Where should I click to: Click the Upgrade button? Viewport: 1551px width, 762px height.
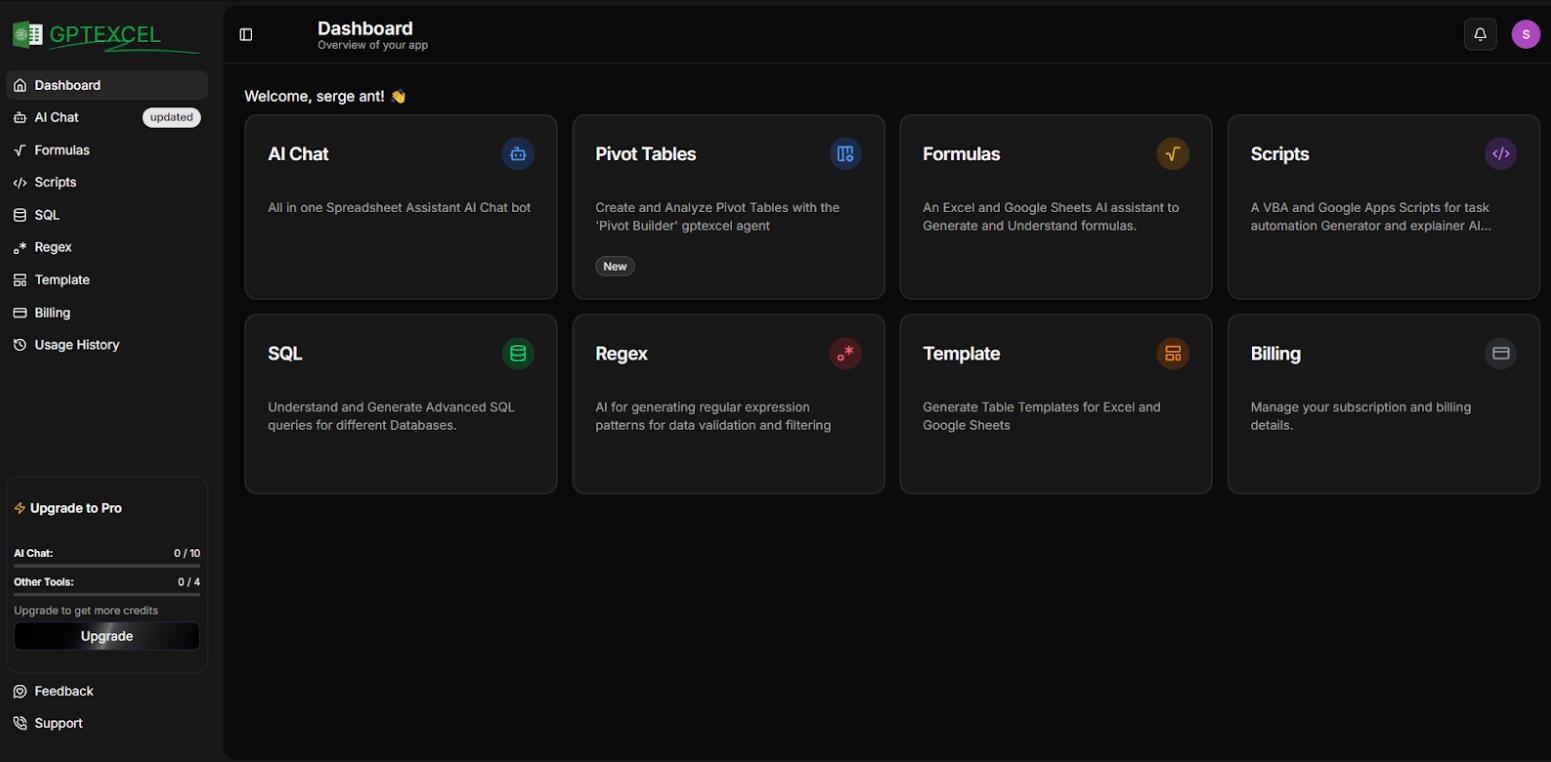(107, 636)
